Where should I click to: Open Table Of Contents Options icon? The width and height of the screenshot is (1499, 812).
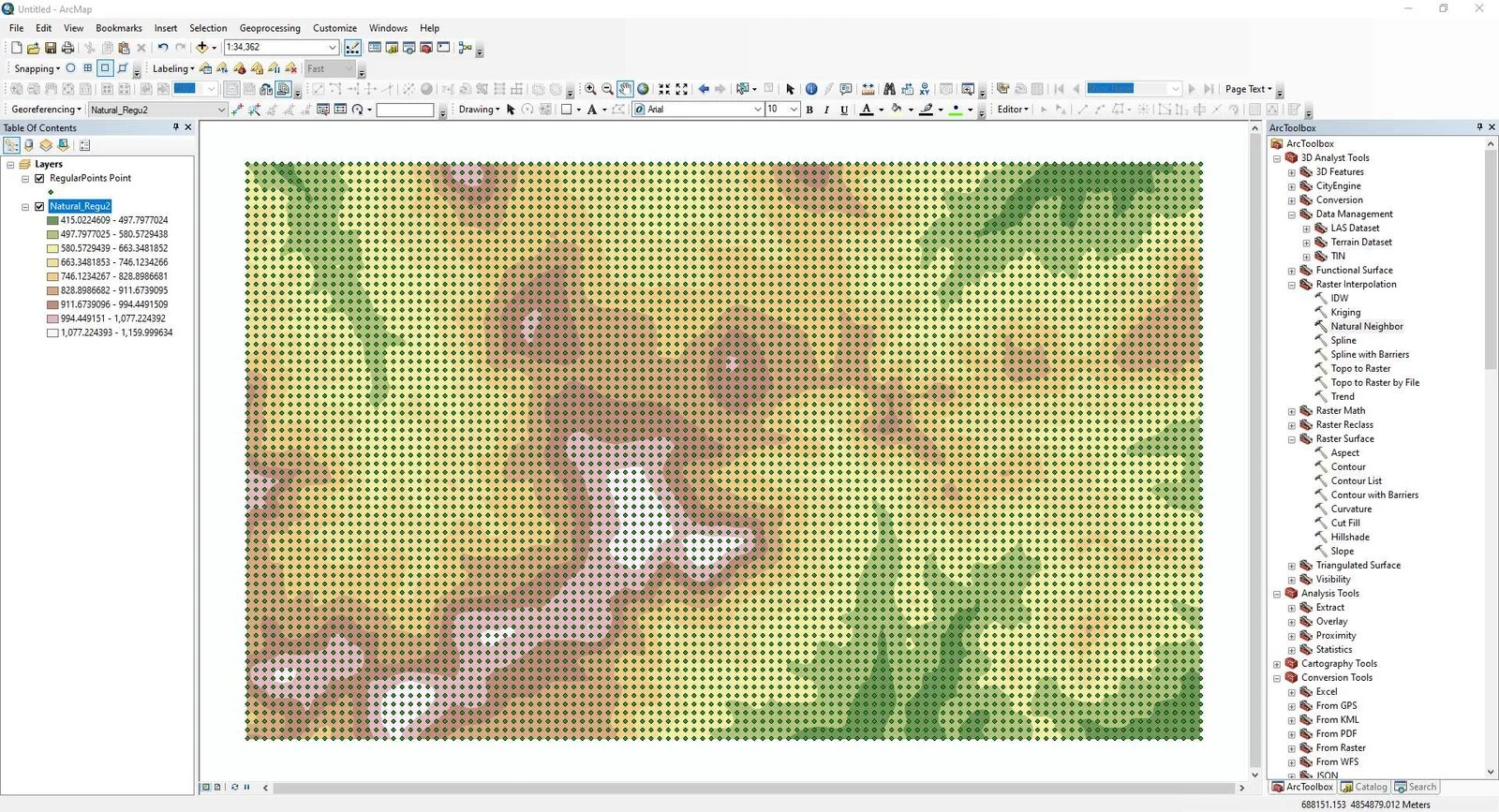[x=85, y=145]
